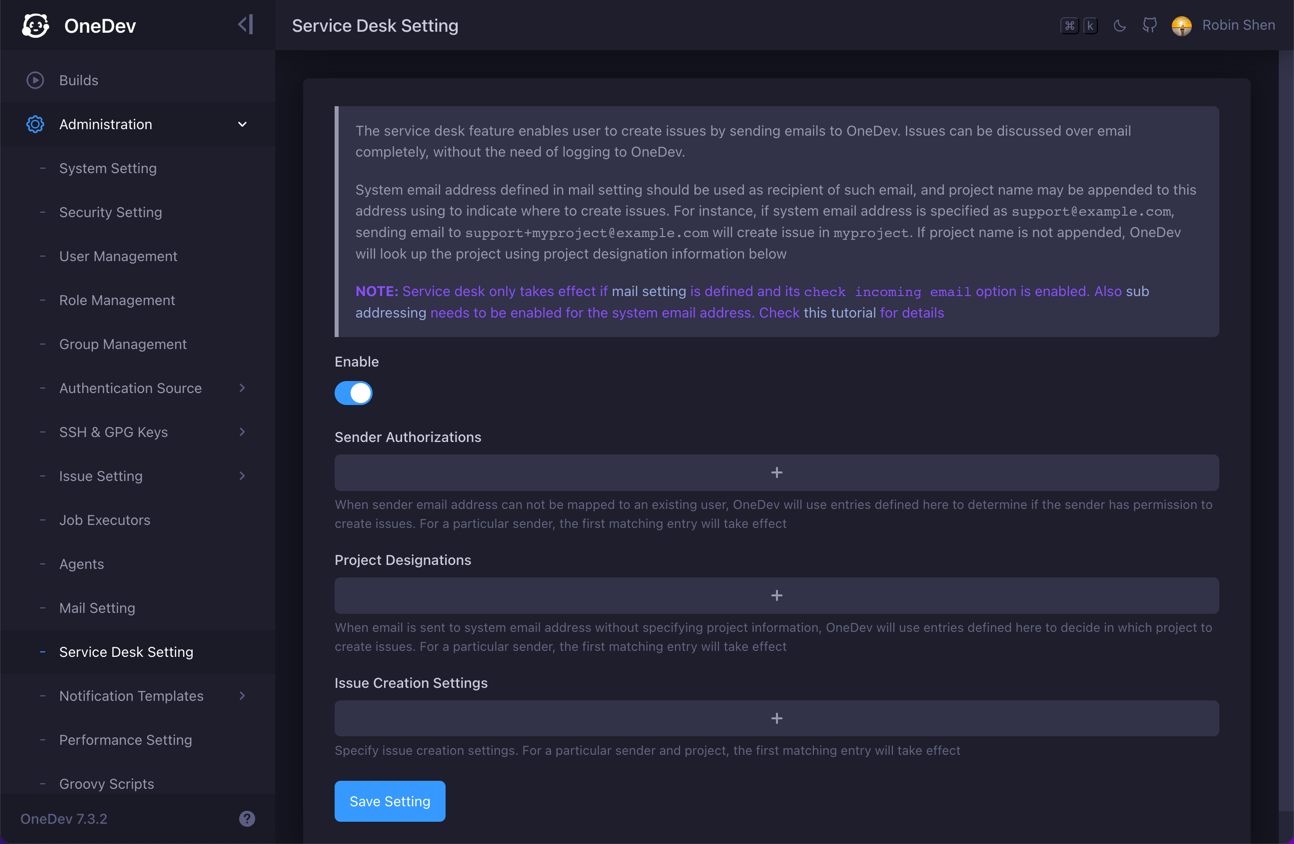The width and height of the screenshot is (1294, 844).
Task: Expand the Authentication Source submenu arrow
Action: click(x=242, y=388)
